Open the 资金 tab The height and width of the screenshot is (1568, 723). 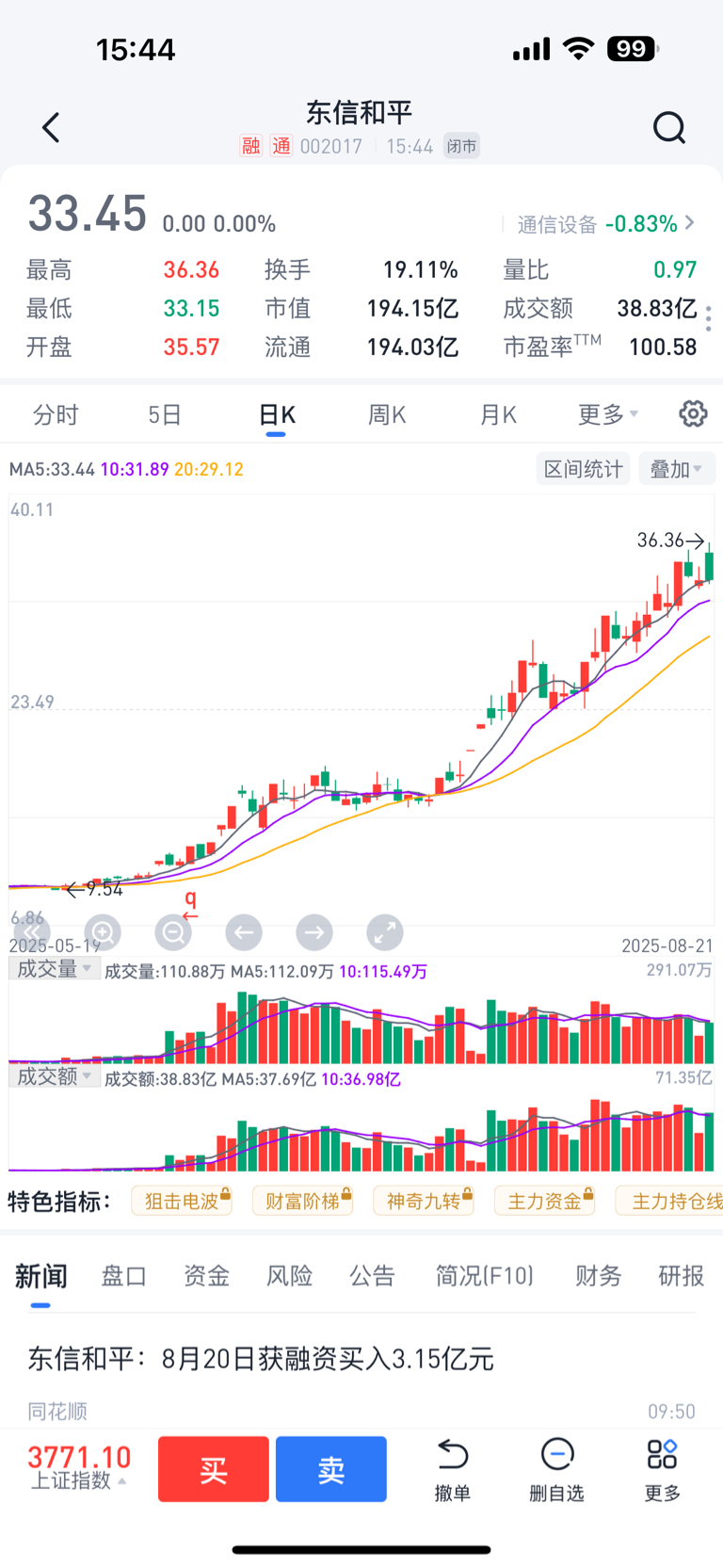(x=206, y=1276)
